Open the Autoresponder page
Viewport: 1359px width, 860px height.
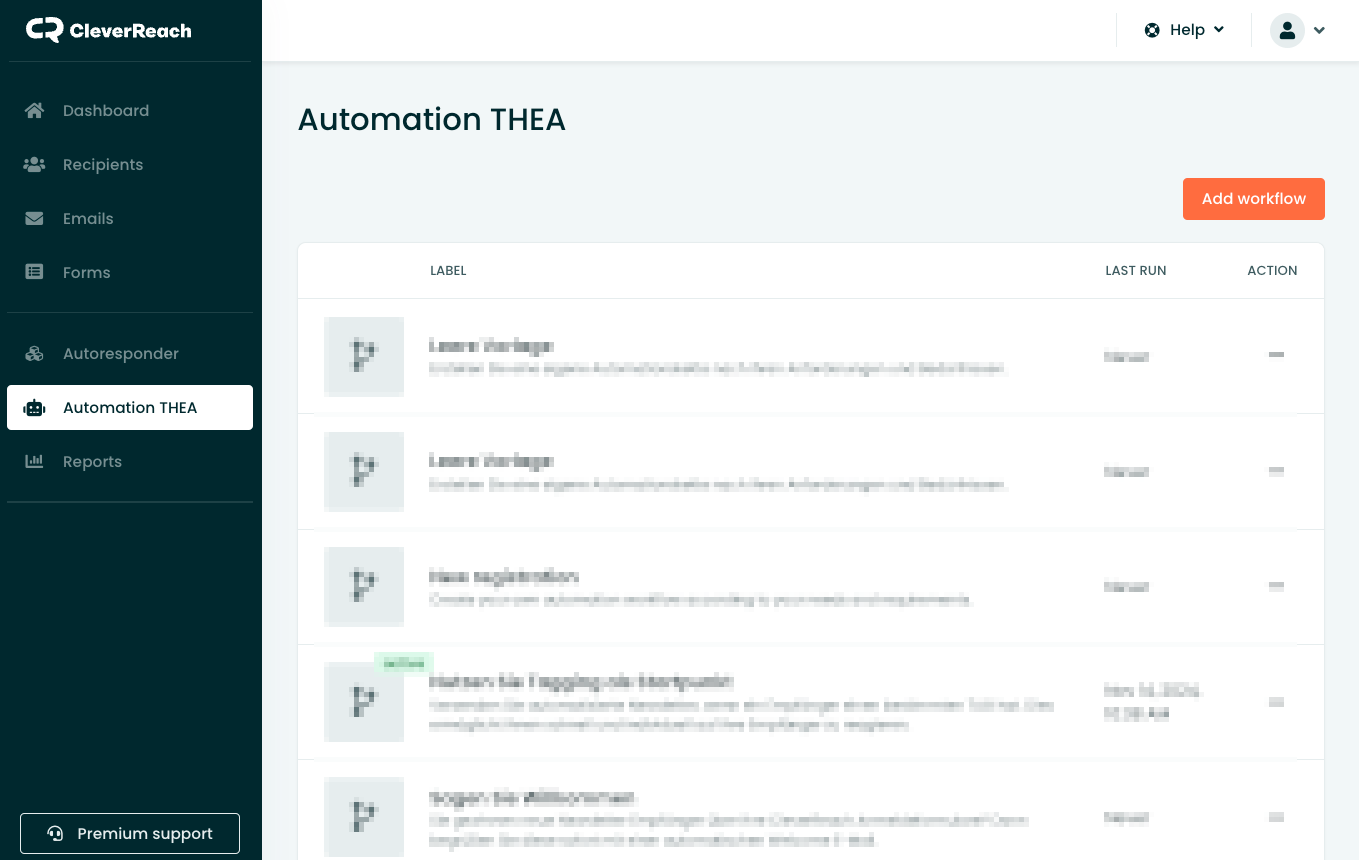[130, 354]
